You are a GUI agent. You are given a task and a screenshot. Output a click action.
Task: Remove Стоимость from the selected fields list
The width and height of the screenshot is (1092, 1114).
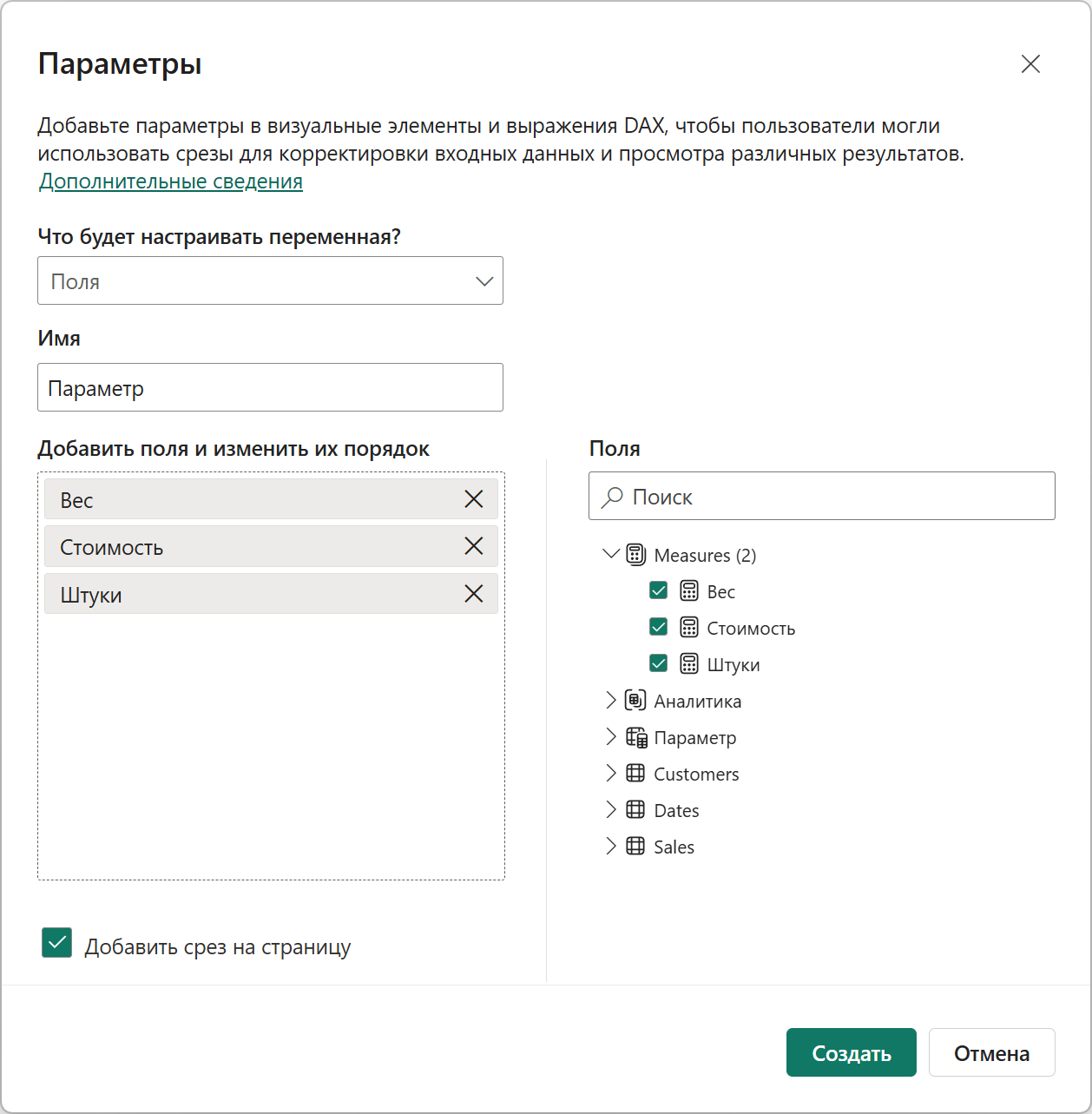(474, 546)
